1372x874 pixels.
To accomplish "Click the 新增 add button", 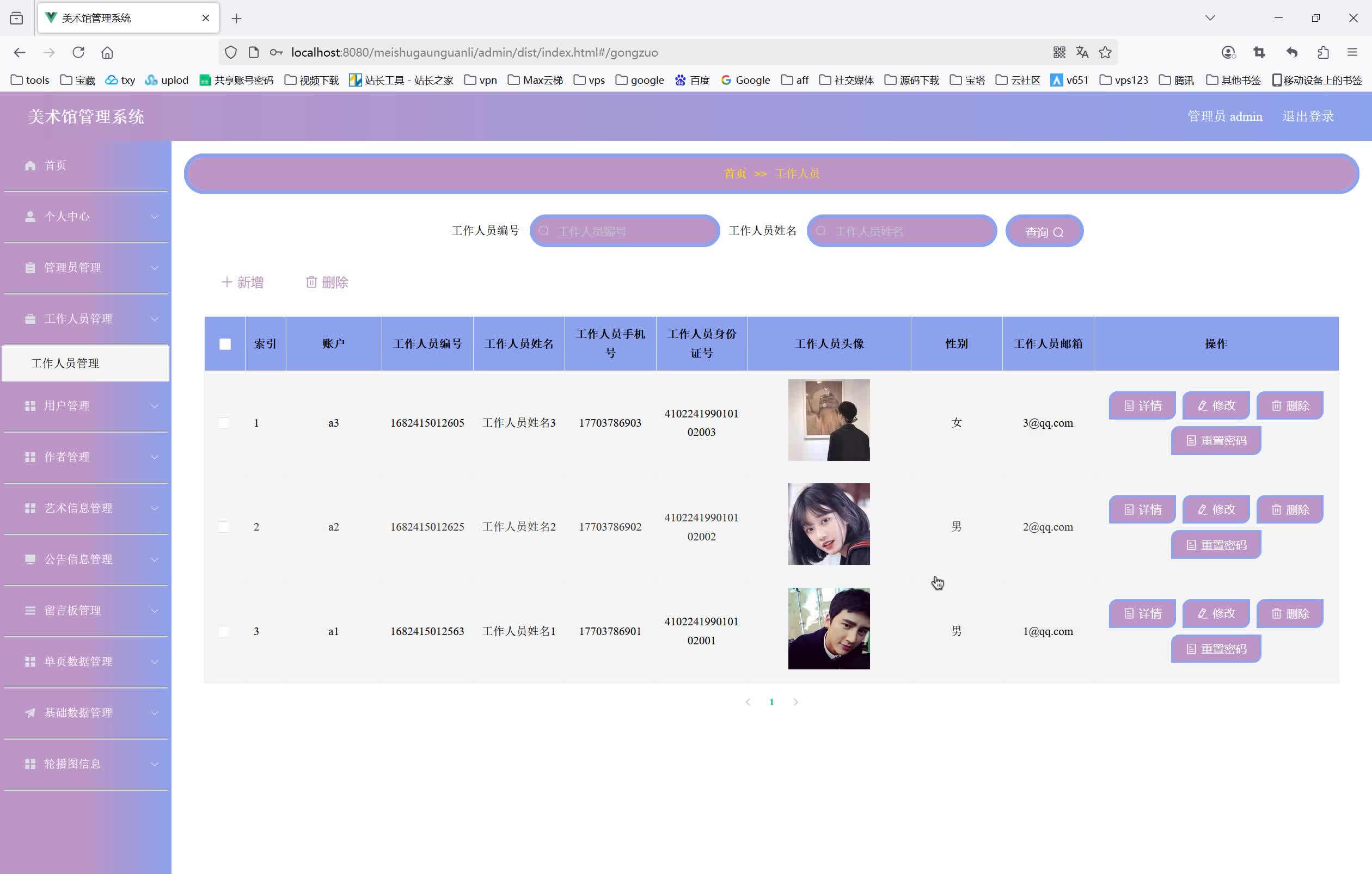I will (x=243, y=282).
